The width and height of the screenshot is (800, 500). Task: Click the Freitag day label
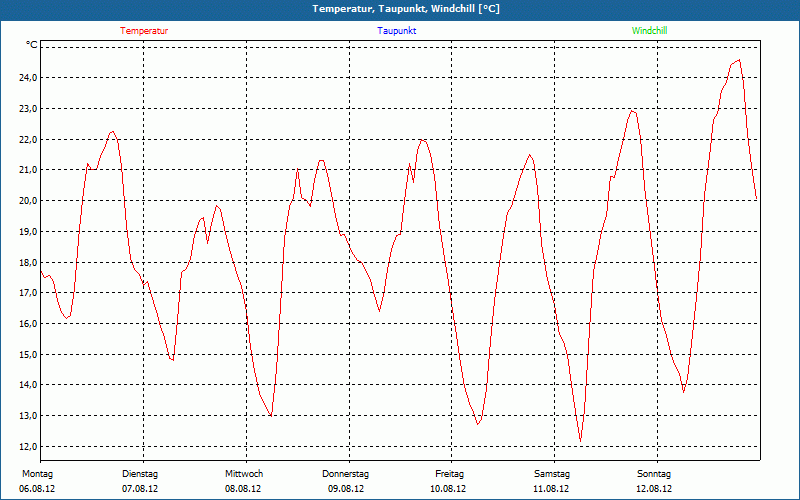pos(449,474)
